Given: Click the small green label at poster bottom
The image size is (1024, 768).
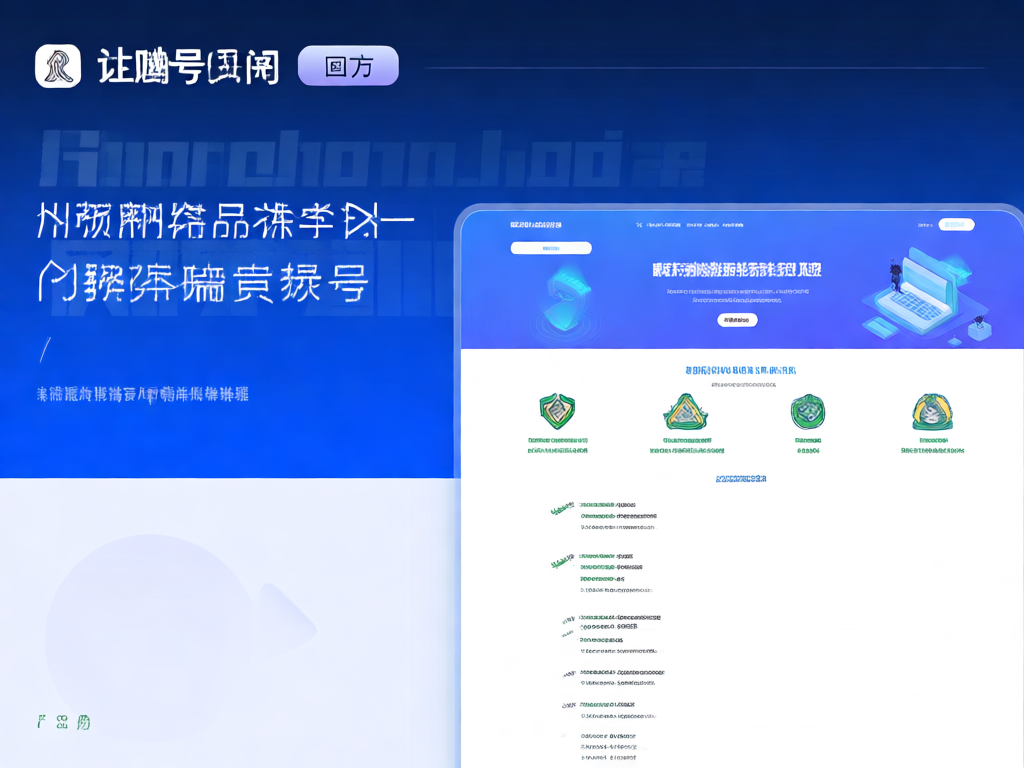Looking at the screenshot, I should pyautogui.click(x=63, y=721).
